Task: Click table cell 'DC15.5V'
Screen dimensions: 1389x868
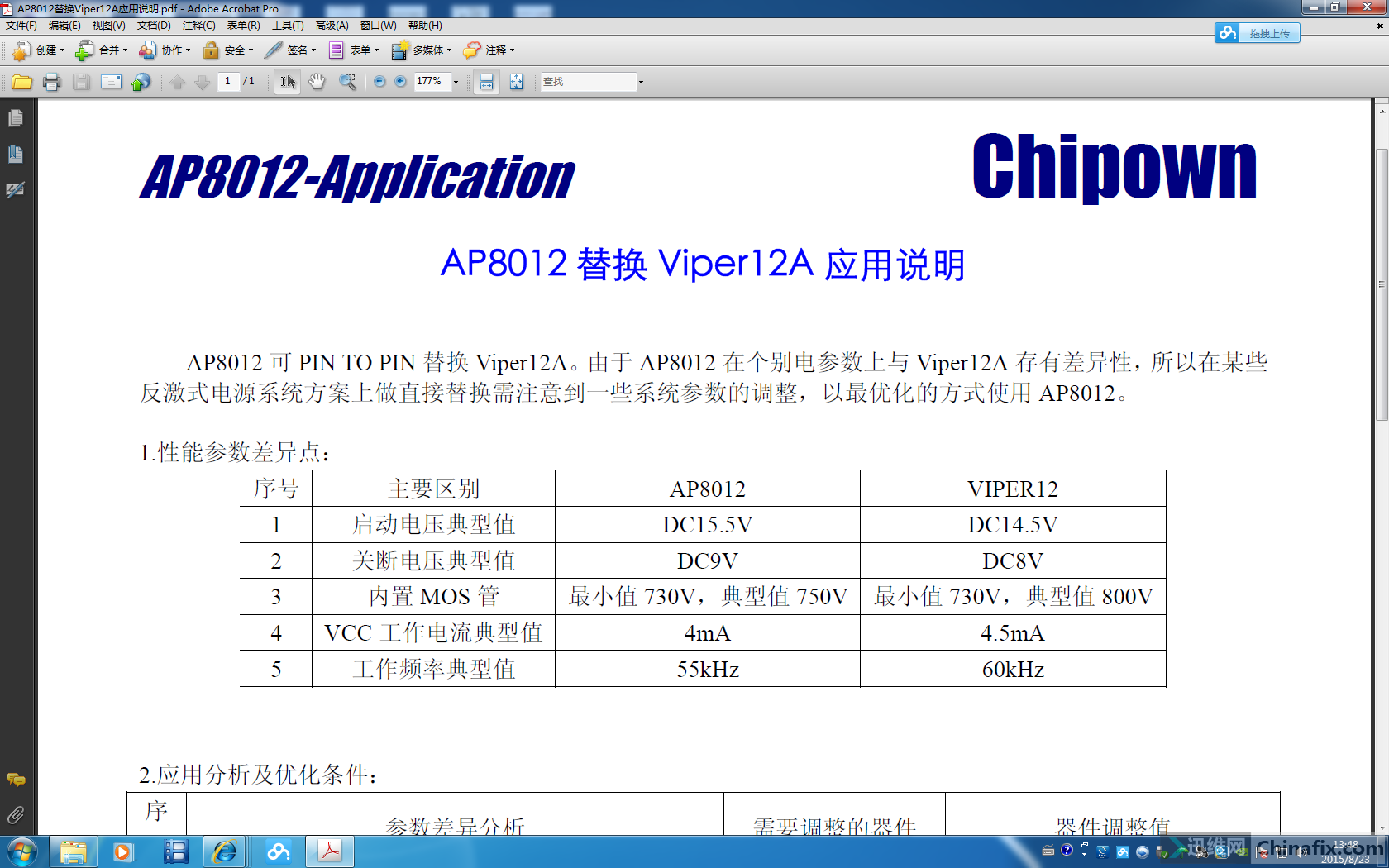Action: coord(708,525)
